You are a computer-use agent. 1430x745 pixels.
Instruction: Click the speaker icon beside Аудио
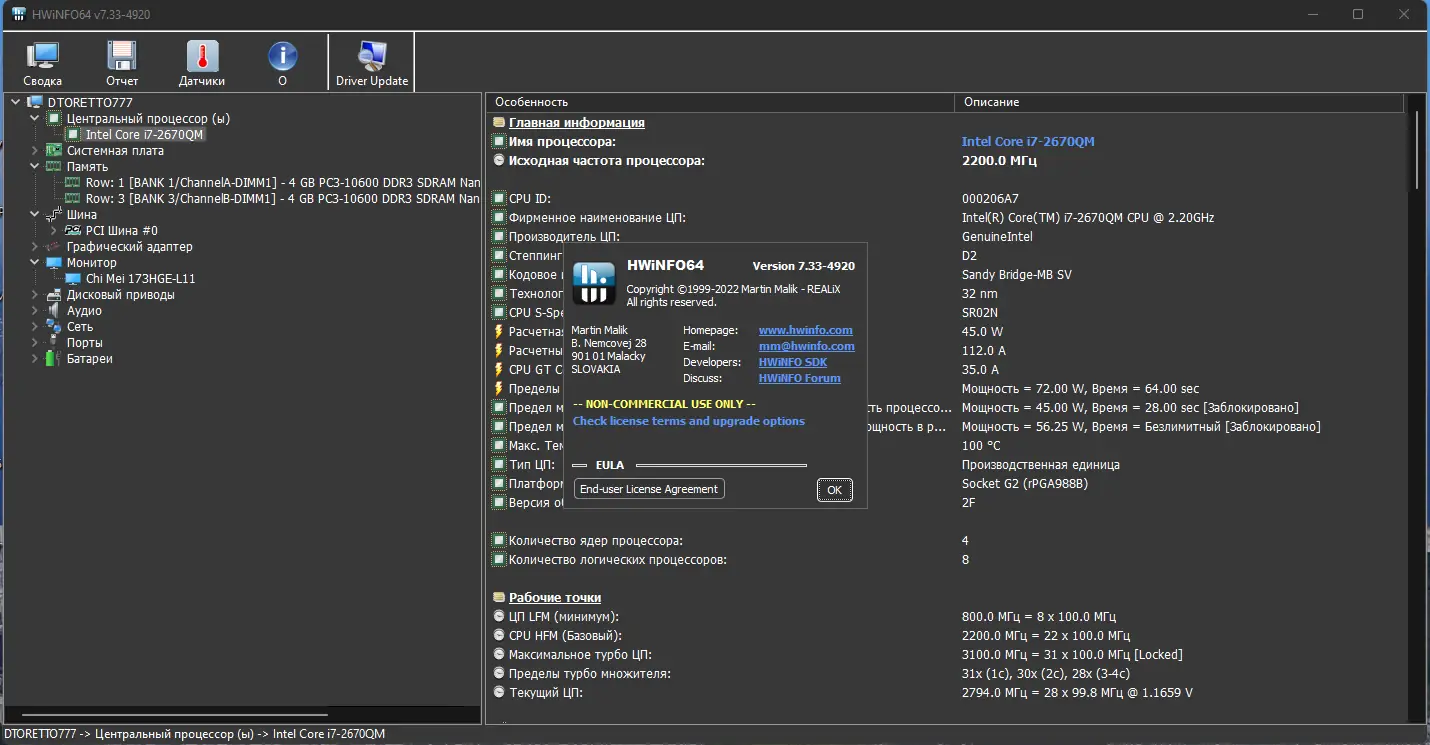(x=53, y=310)
